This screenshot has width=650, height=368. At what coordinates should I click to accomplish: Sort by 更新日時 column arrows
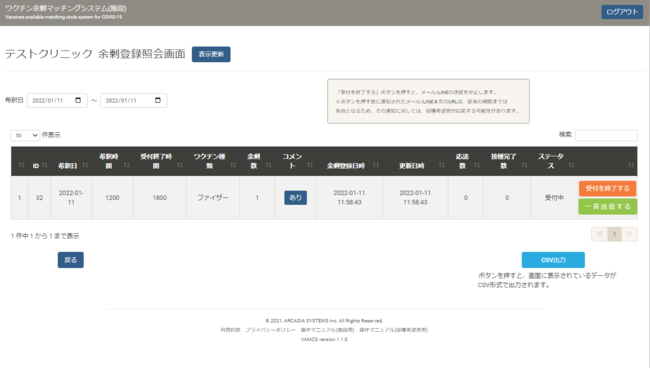click(441, 165)
